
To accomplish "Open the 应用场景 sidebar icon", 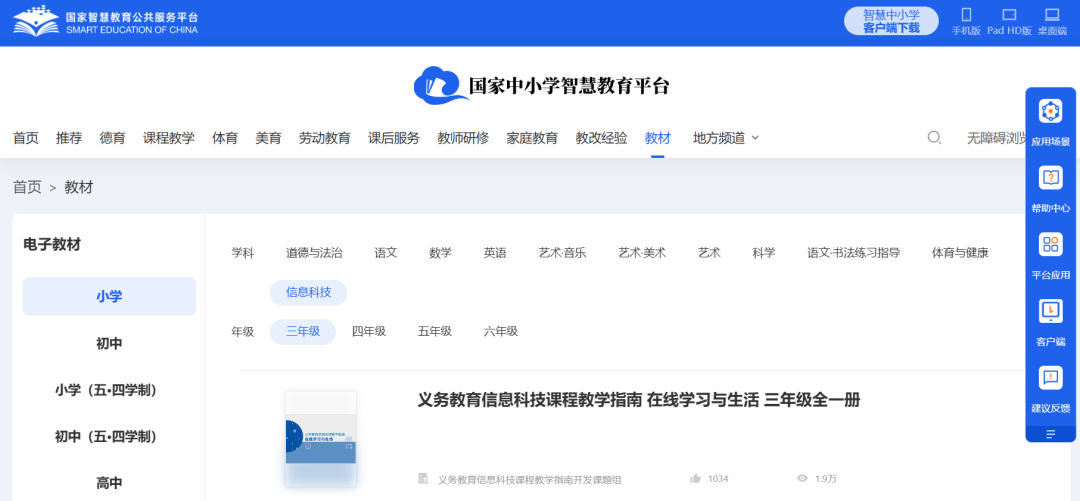I will coord(1050,112).
